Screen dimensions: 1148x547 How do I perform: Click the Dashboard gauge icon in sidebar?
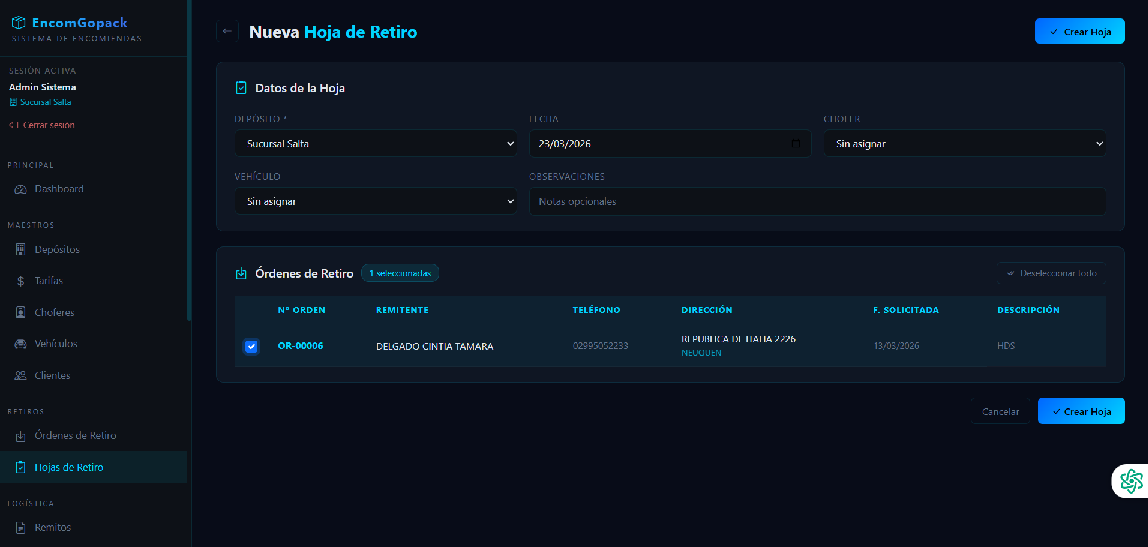pyautogui.click(x=21, y=189)
